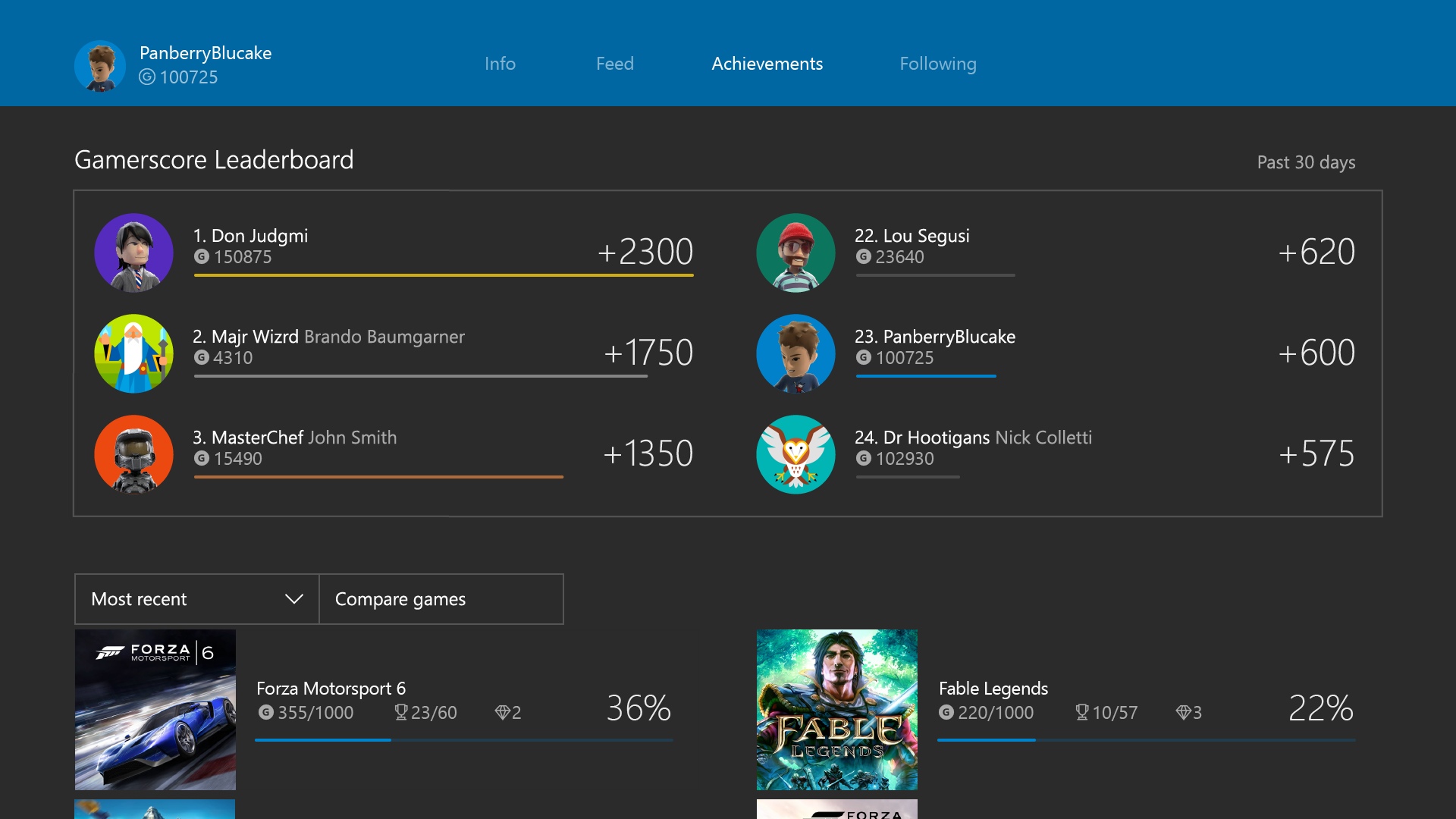
Task: Switch to the Achievements tab
Action: (x=766, y=64)
